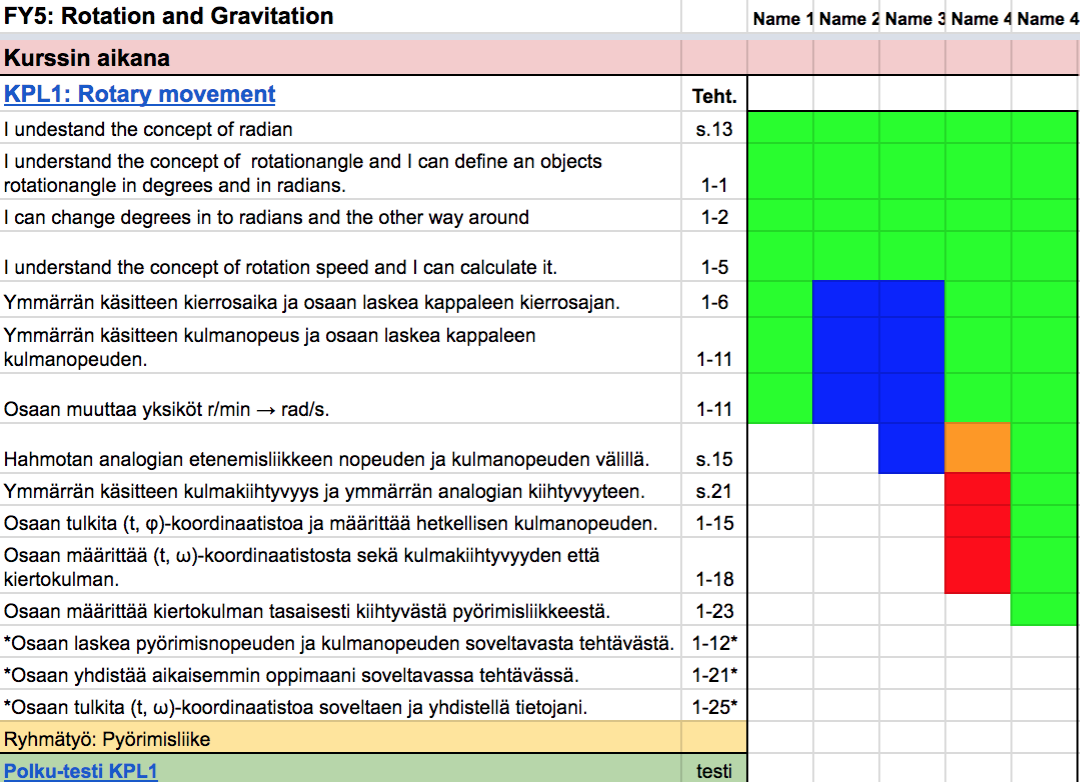Select the s.21 exercise cell
Image resolution: width=1080 pixels, height=782 pixels.
tap(714, 491)
